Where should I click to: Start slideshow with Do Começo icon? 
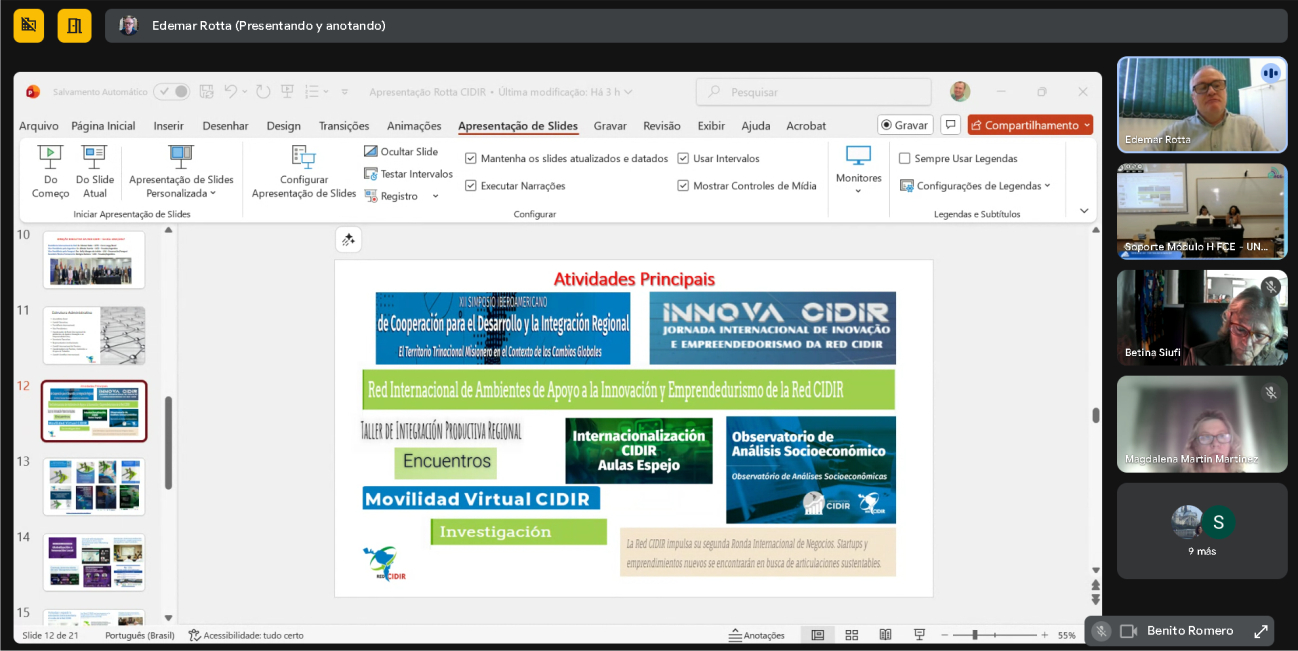[x=50, y=156]
